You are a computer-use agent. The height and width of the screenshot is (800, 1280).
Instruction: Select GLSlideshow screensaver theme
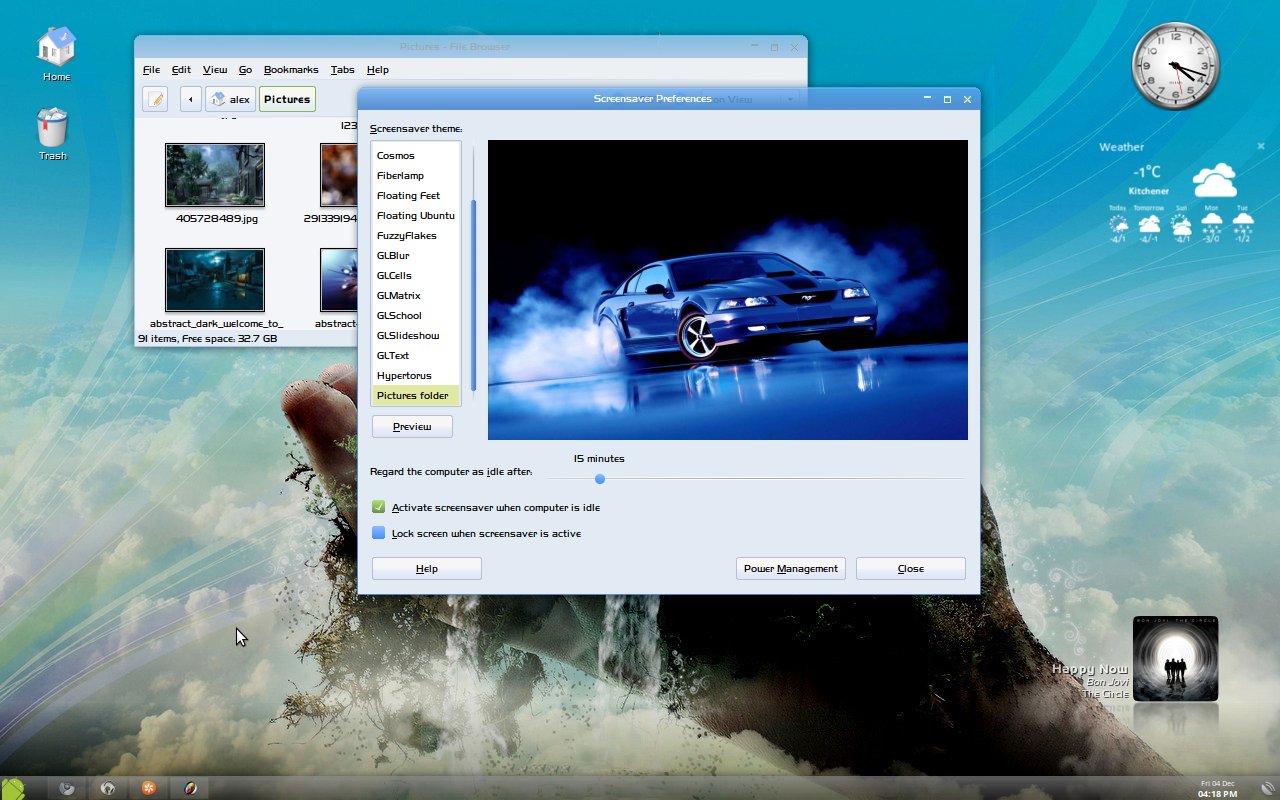pyautogui.click(x=416, y=336)
